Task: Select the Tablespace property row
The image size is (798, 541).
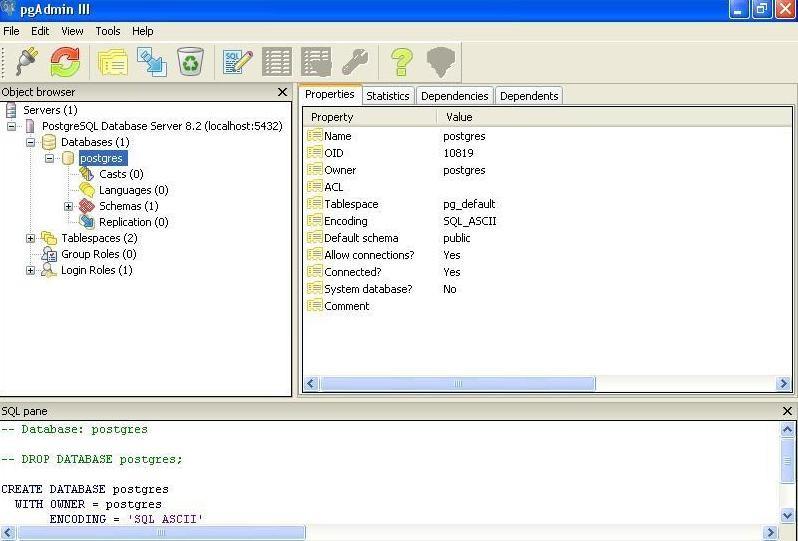Action: pyautogui.click(x=548, y=204)
